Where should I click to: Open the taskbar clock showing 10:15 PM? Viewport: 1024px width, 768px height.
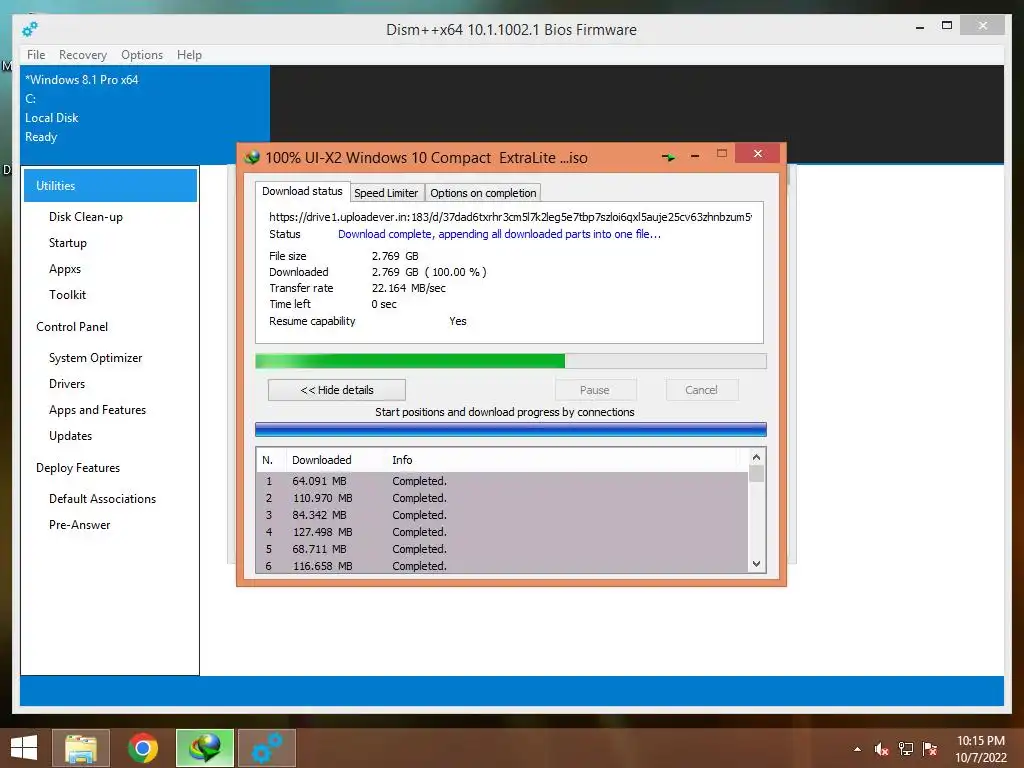980,749
